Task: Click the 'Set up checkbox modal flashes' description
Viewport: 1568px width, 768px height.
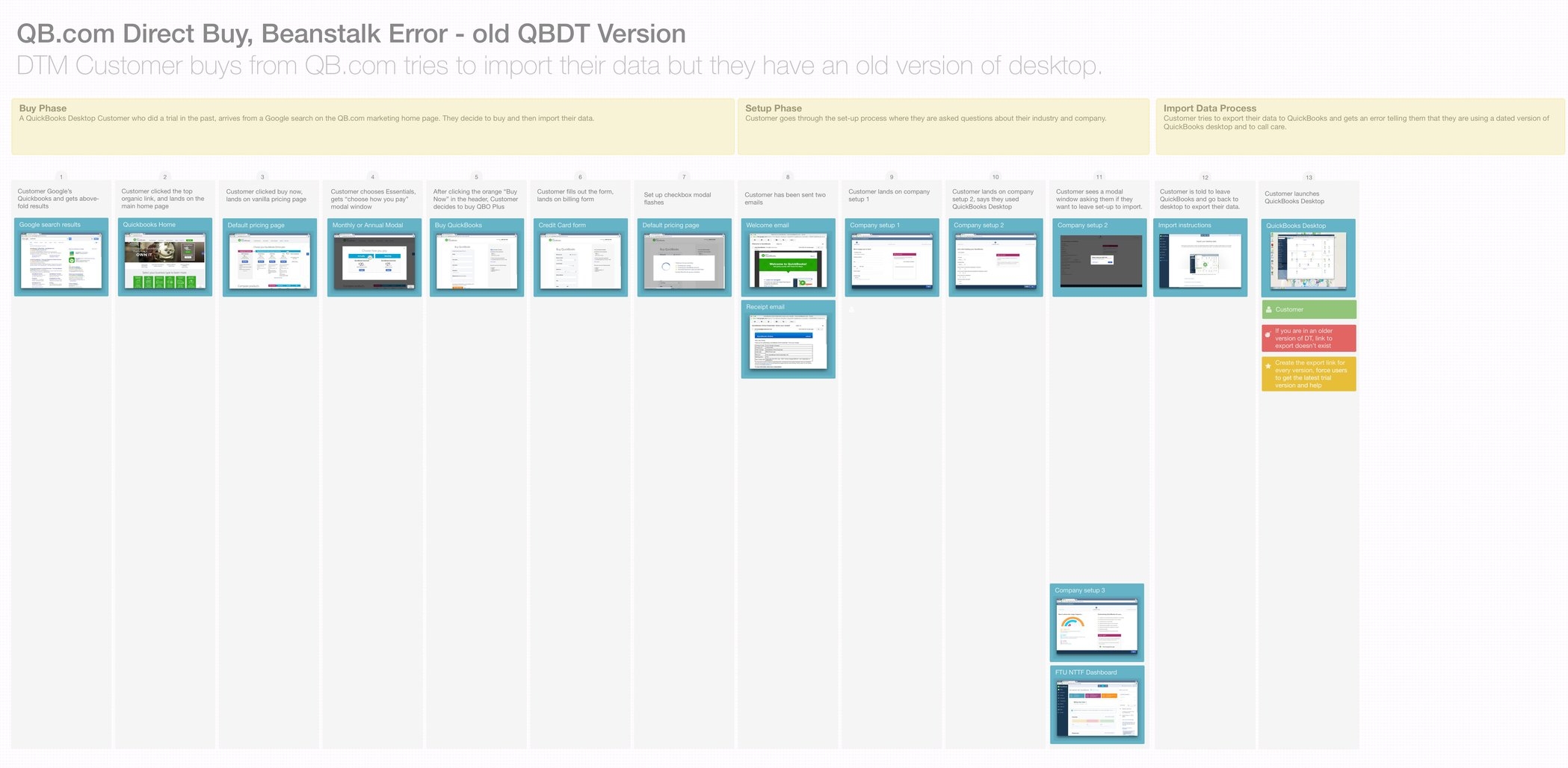Action: 678,199
